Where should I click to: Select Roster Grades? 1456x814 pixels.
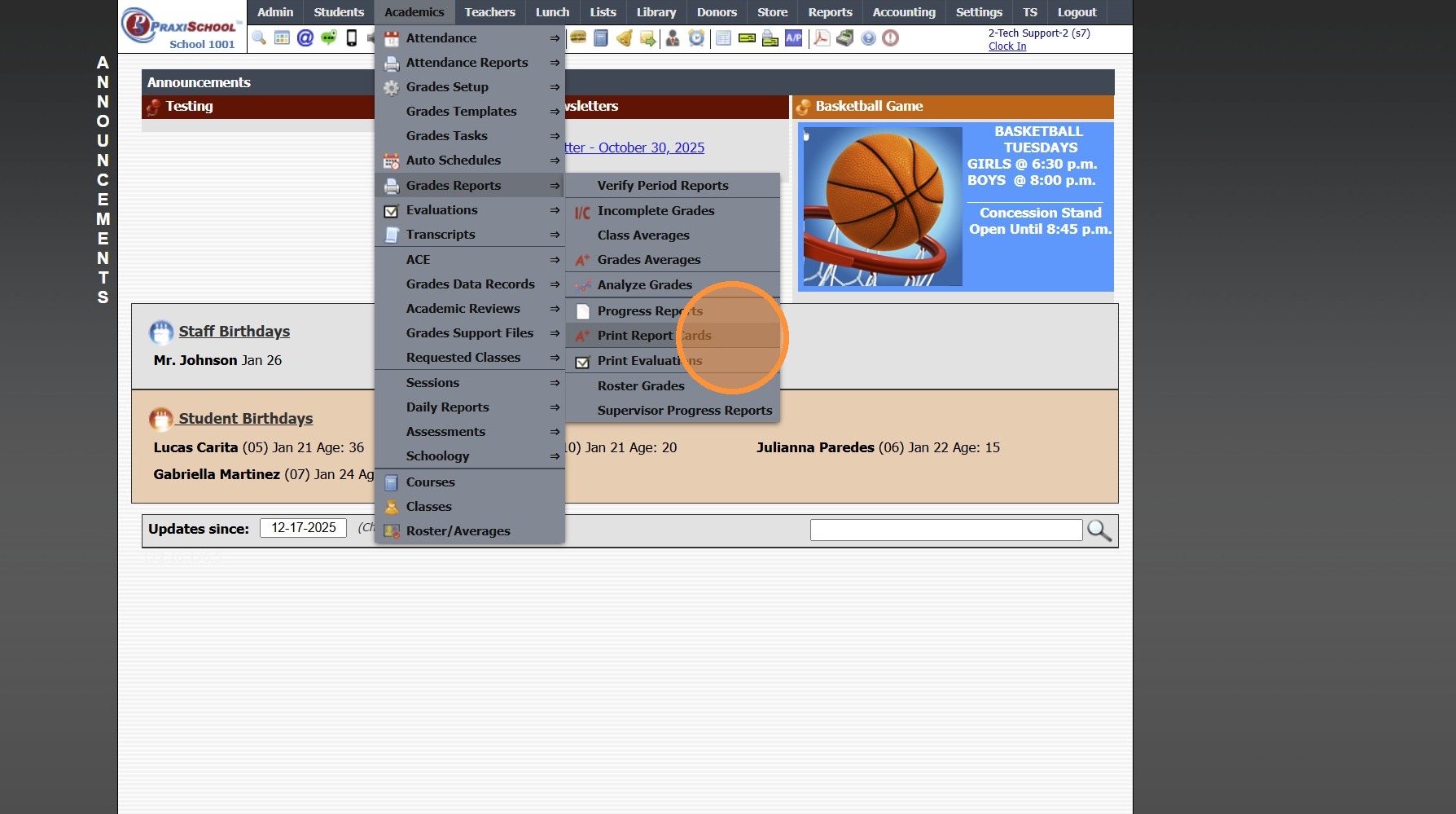click(673, 386)
